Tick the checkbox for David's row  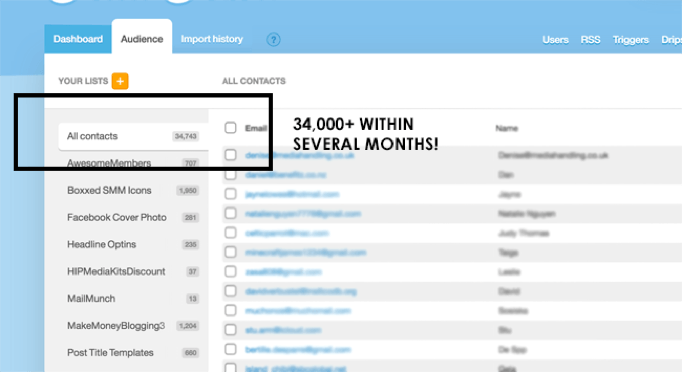coord(231,291)
